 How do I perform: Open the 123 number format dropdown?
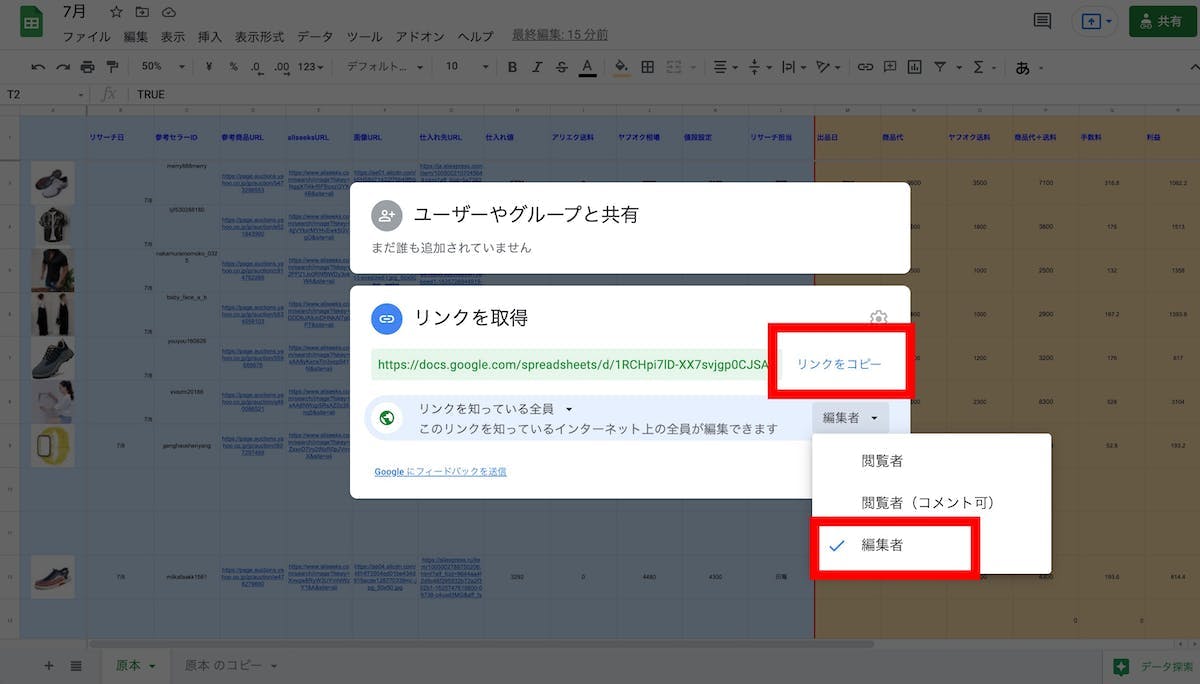[311, 67]
